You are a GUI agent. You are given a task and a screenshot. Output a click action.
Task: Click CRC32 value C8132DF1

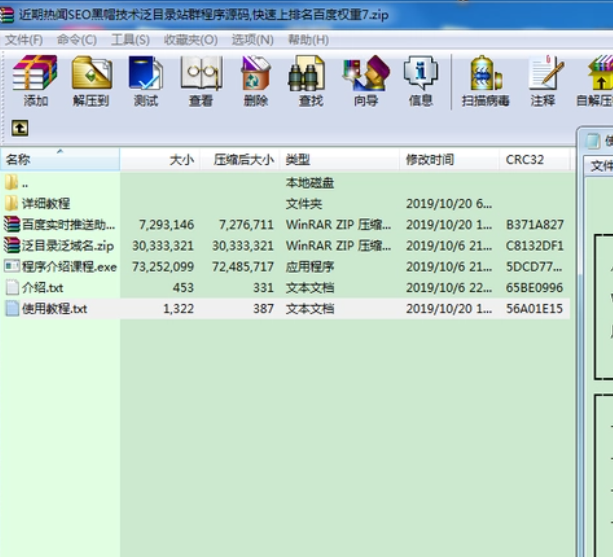(534, 245)
